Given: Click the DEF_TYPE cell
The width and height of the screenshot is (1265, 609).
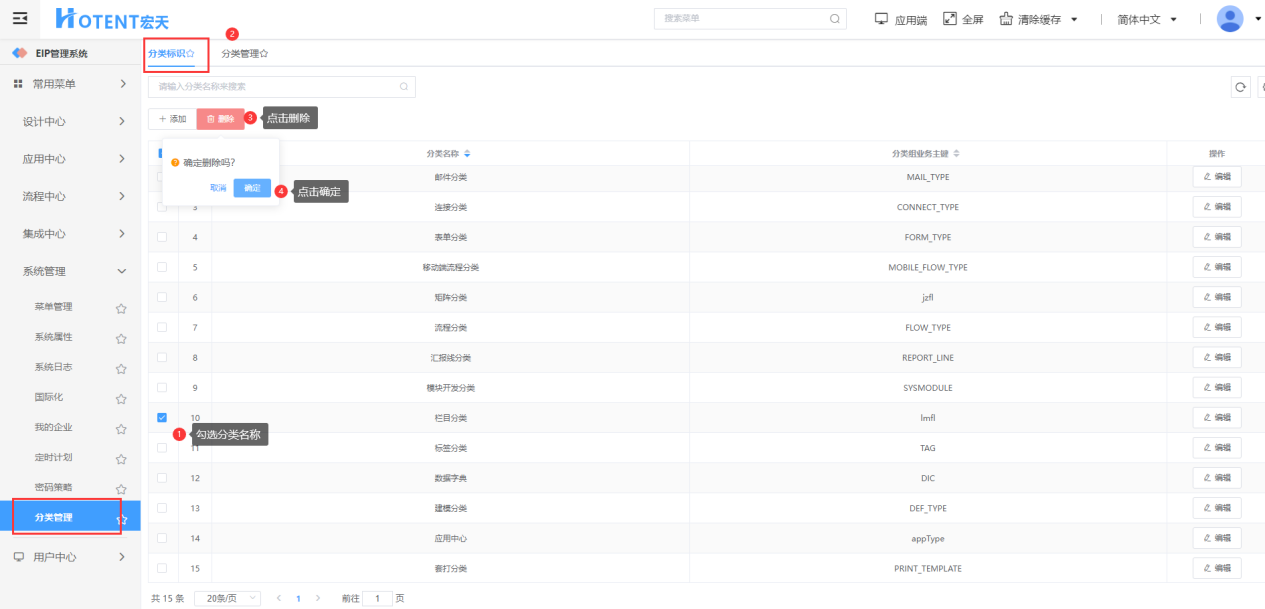Looking at the screenshot, I should (x=928, y=508).
